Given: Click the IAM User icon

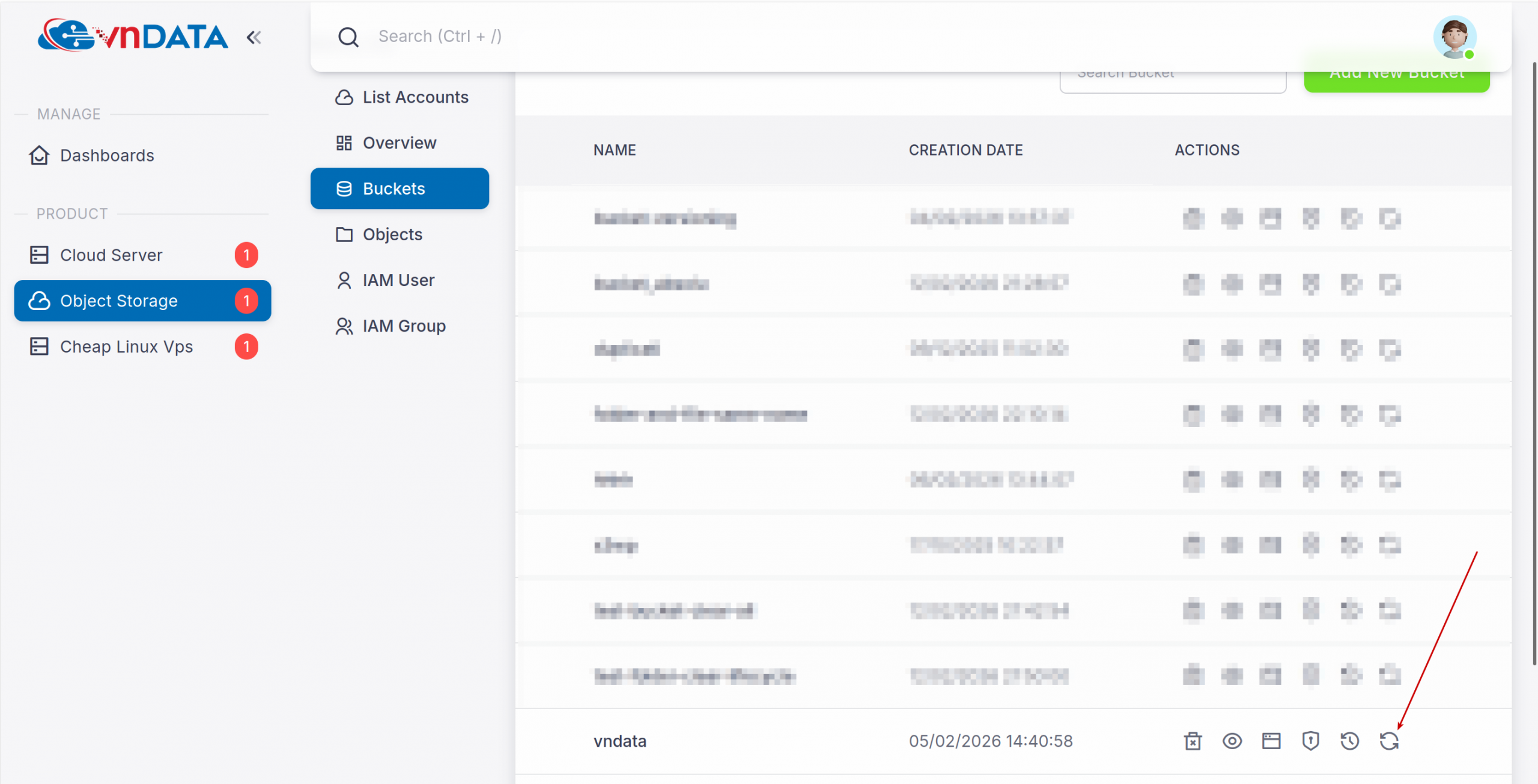Looking at the screenshot, I should 344,280.
